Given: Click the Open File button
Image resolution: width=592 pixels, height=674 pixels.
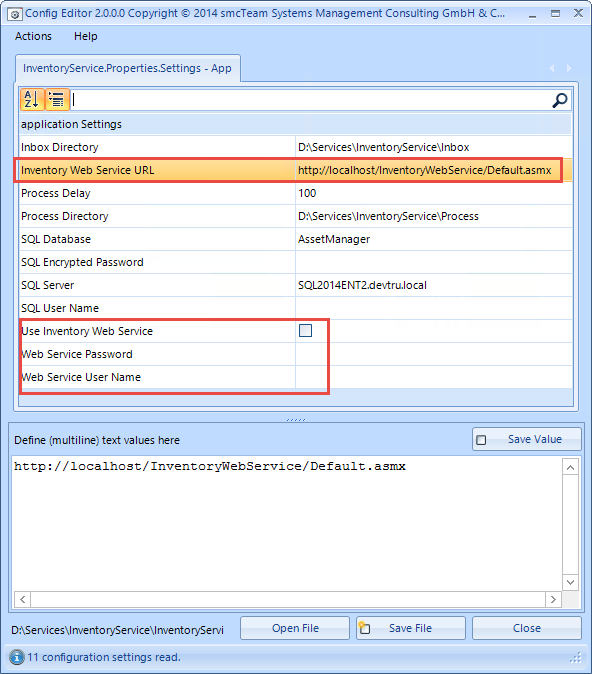Looking at the screenshot, I should tap(295, 628).
